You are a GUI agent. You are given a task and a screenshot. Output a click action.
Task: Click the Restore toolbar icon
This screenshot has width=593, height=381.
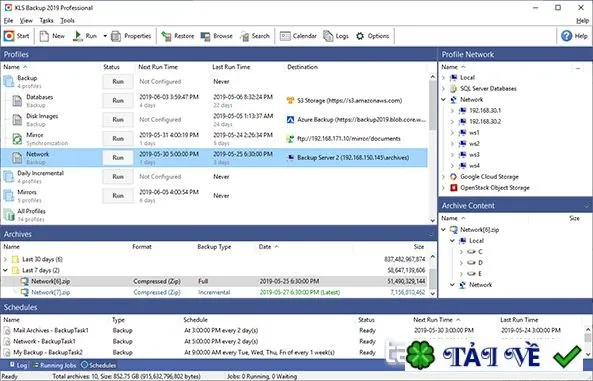166,36
